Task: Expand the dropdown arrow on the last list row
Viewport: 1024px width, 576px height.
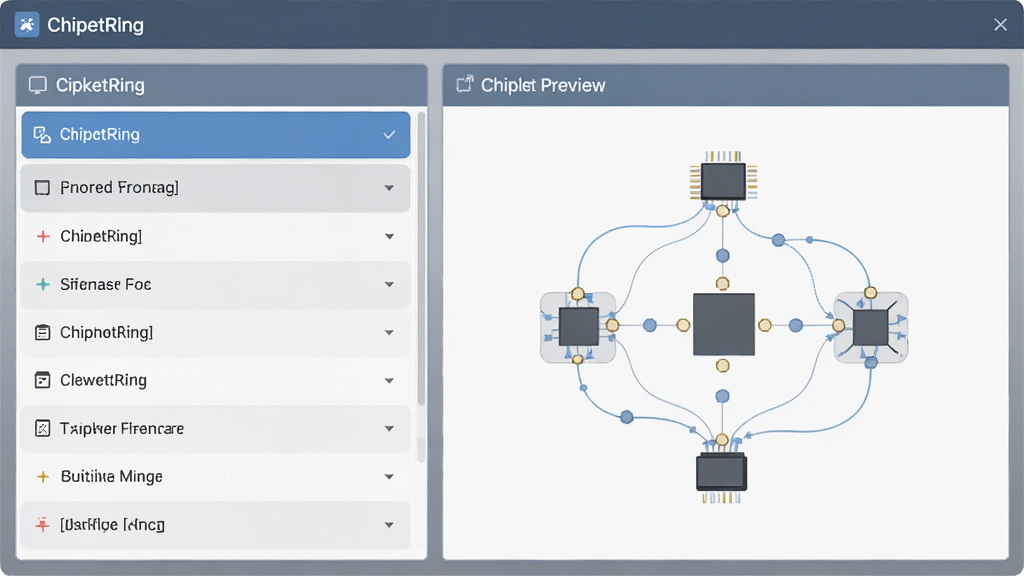Action: [x=389, y=525]
